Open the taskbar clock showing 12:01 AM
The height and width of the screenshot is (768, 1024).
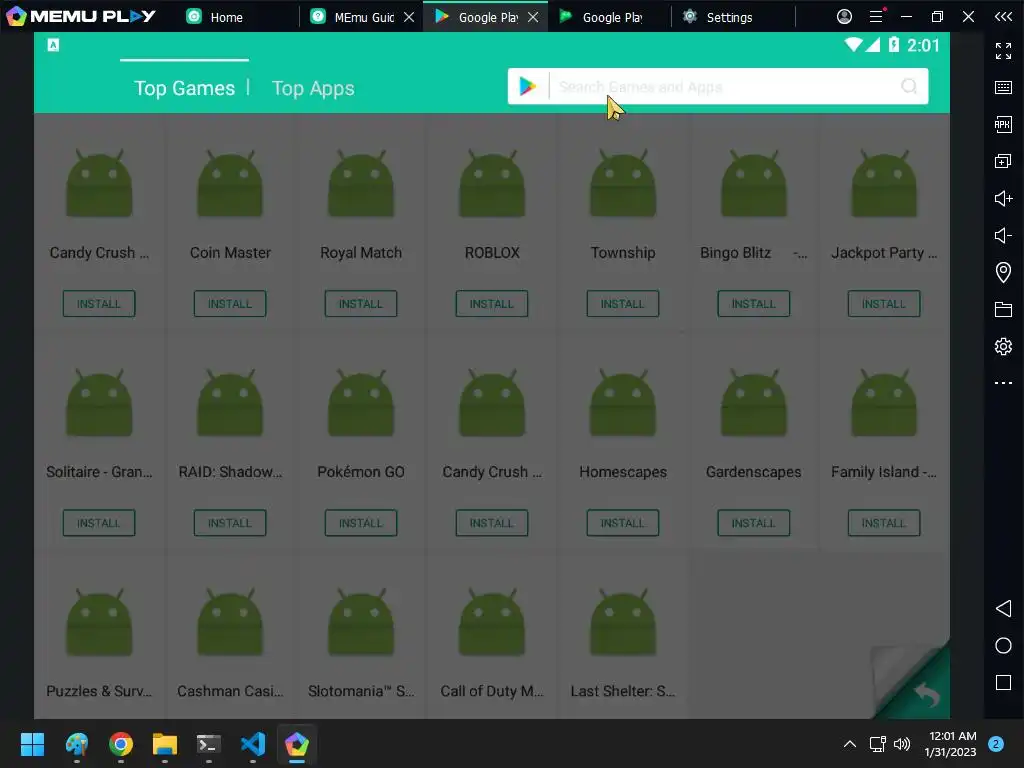(x=952, y=744)
